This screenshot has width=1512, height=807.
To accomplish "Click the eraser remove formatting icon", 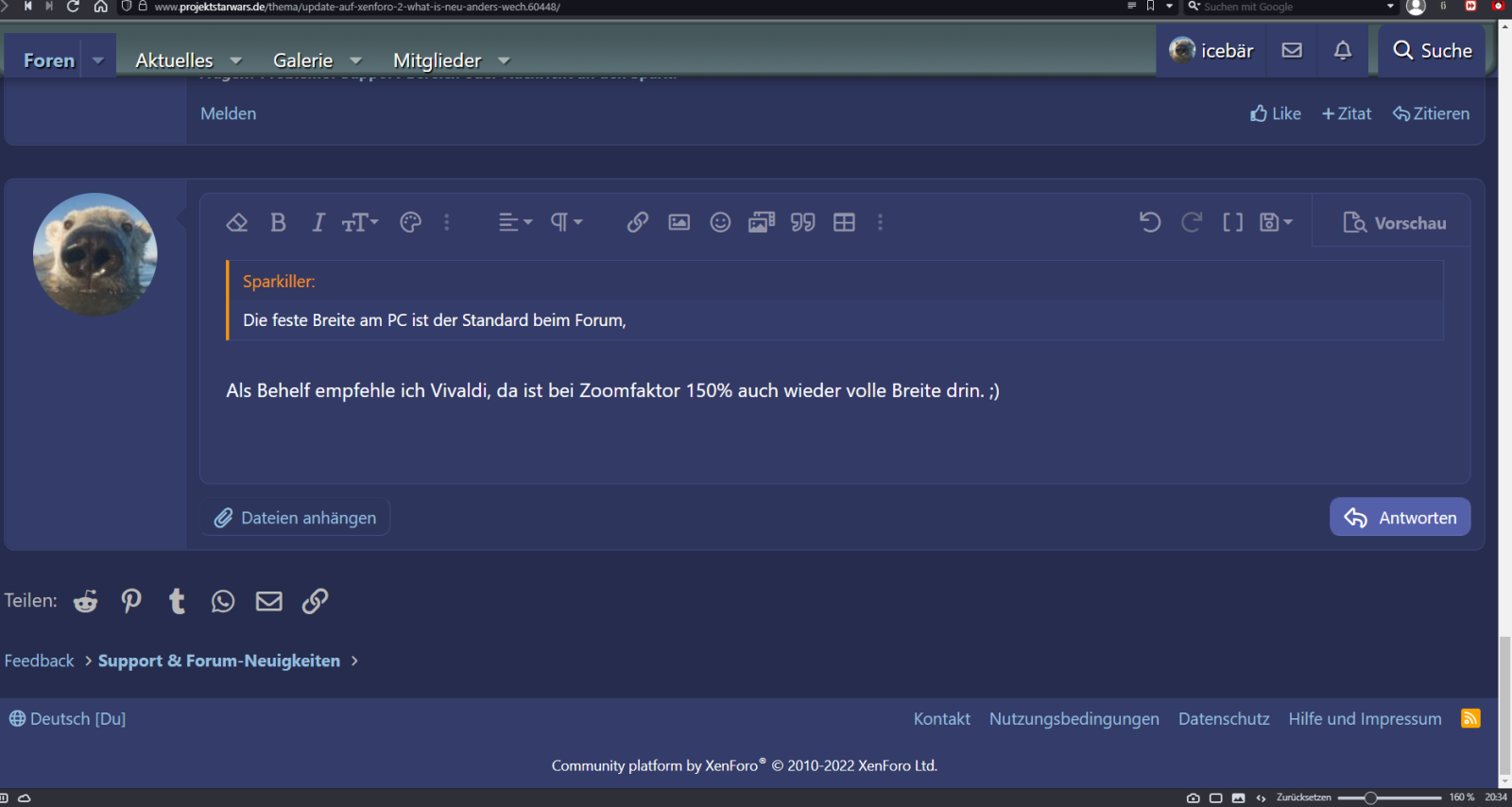I will (x=236, y=223).
